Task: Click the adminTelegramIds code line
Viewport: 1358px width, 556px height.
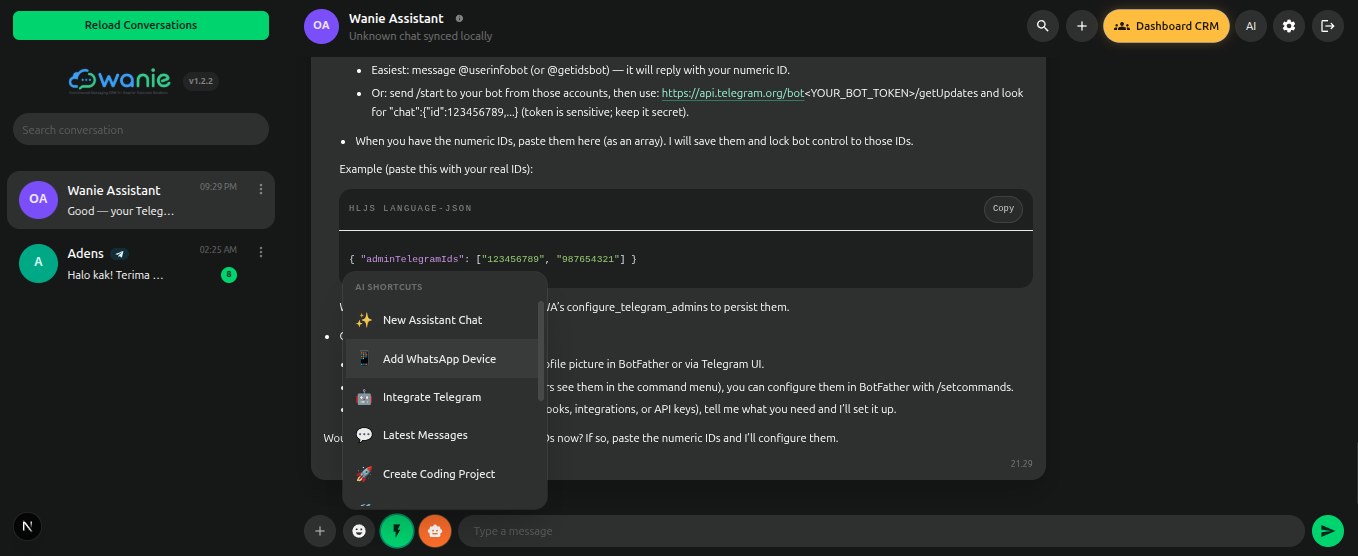Action: [x=493, y=259]
